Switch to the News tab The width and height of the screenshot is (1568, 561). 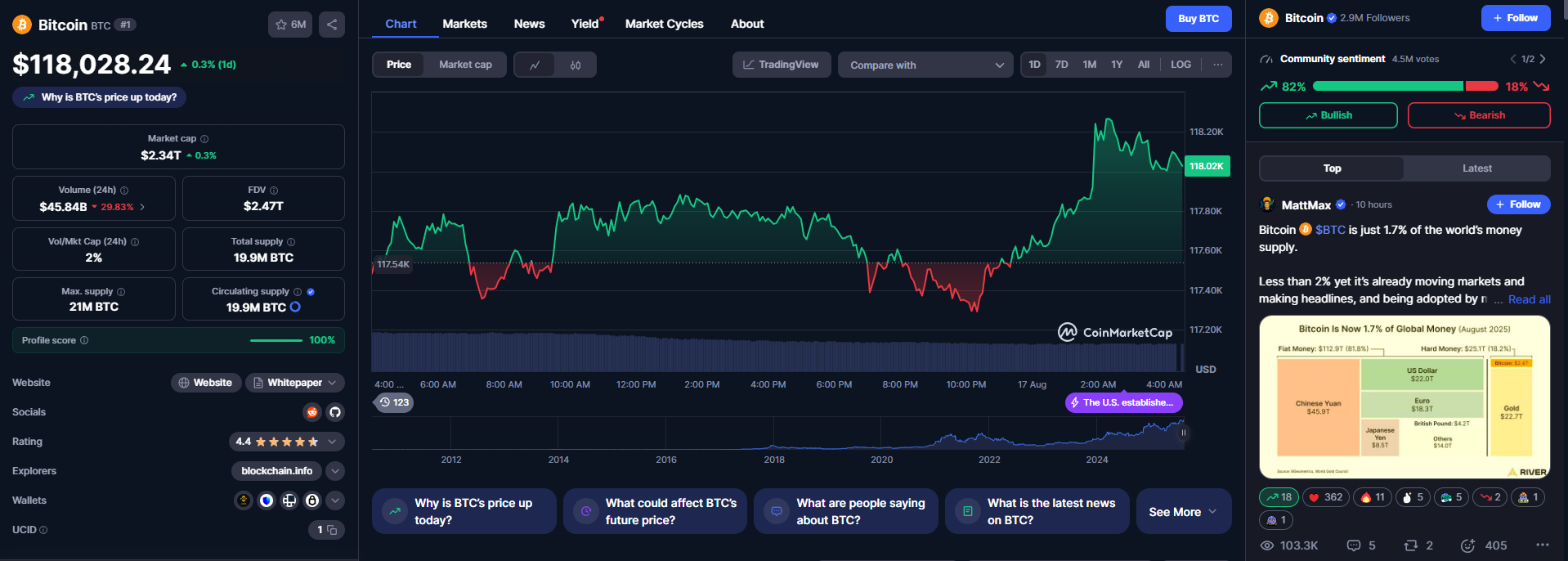pos(530,24)
